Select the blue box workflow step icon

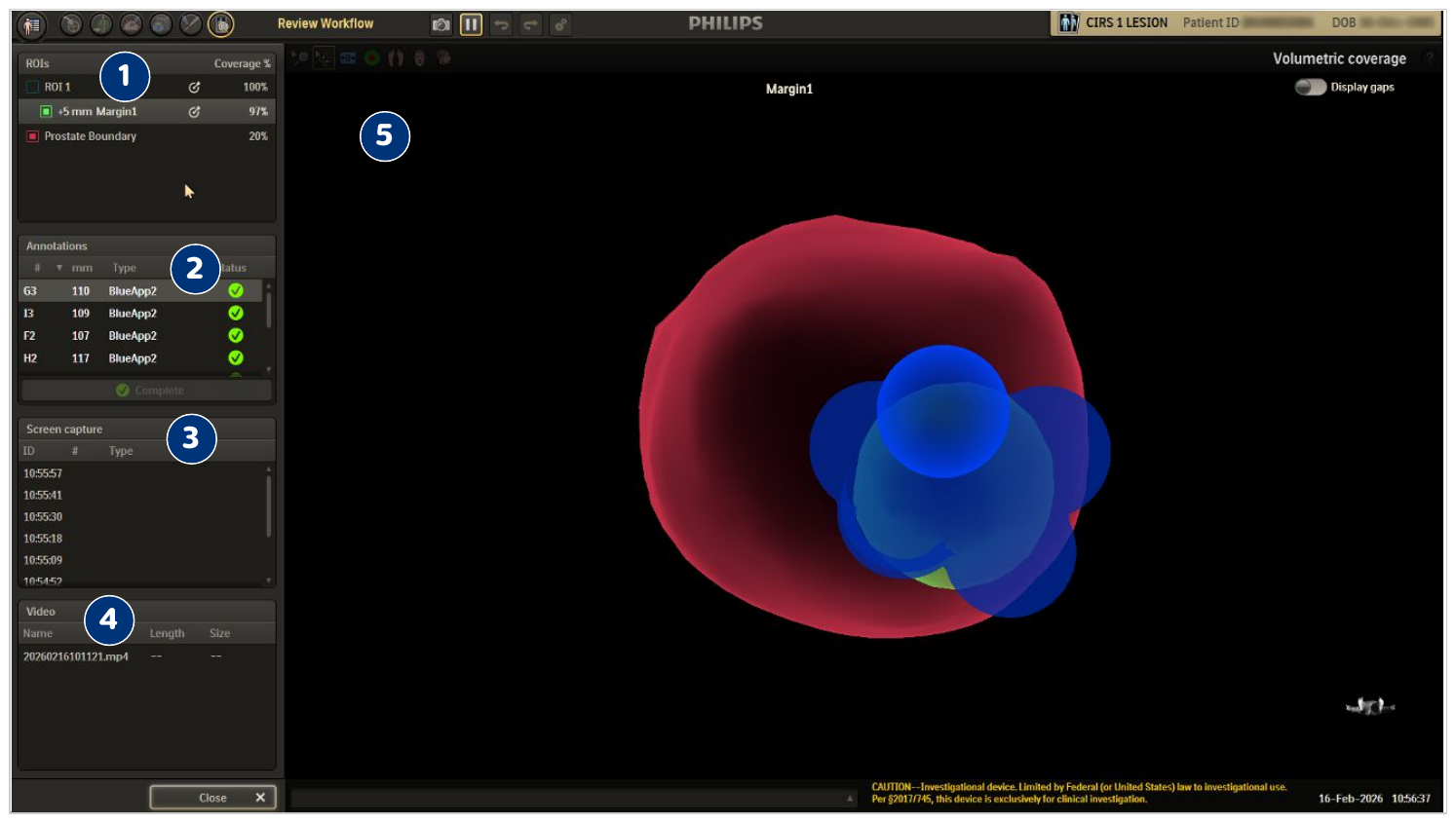click(161, 24)
